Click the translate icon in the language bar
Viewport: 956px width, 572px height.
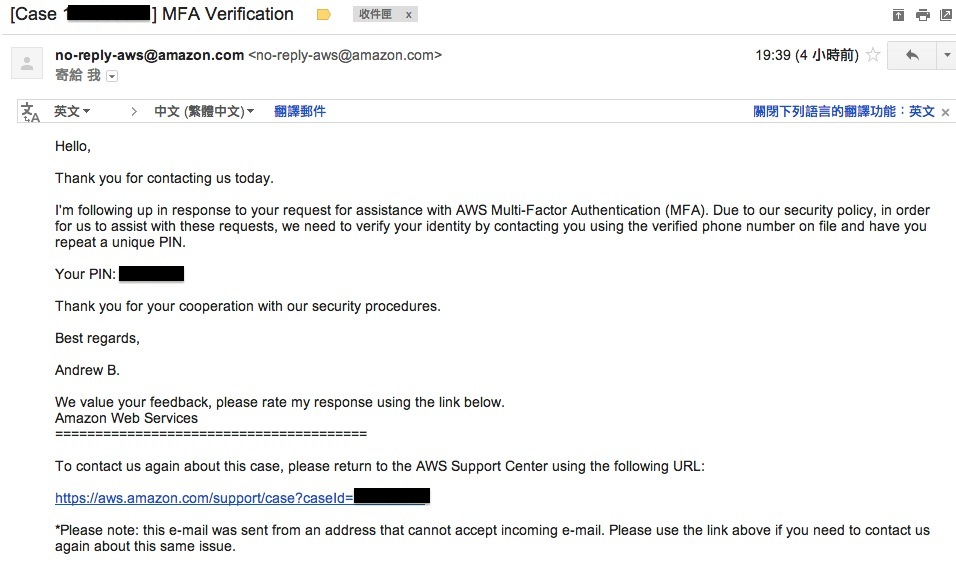(x=30, y=112)
